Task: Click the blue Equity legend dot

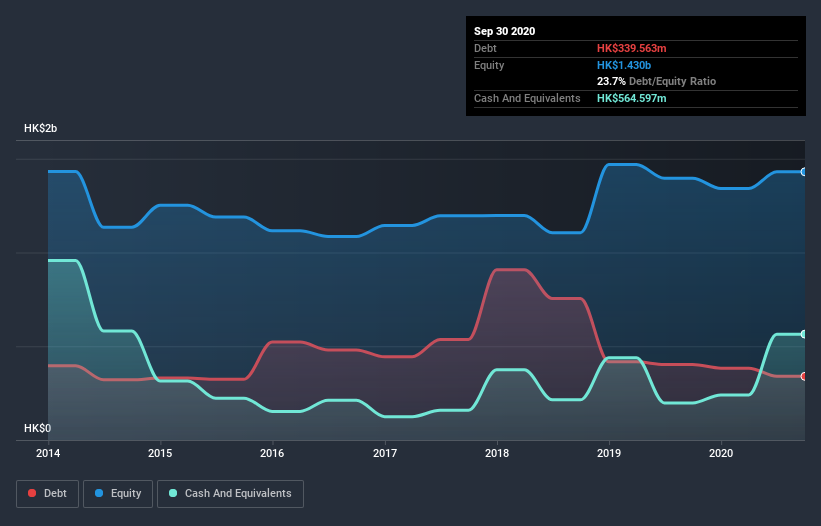Action: [99, 493]
